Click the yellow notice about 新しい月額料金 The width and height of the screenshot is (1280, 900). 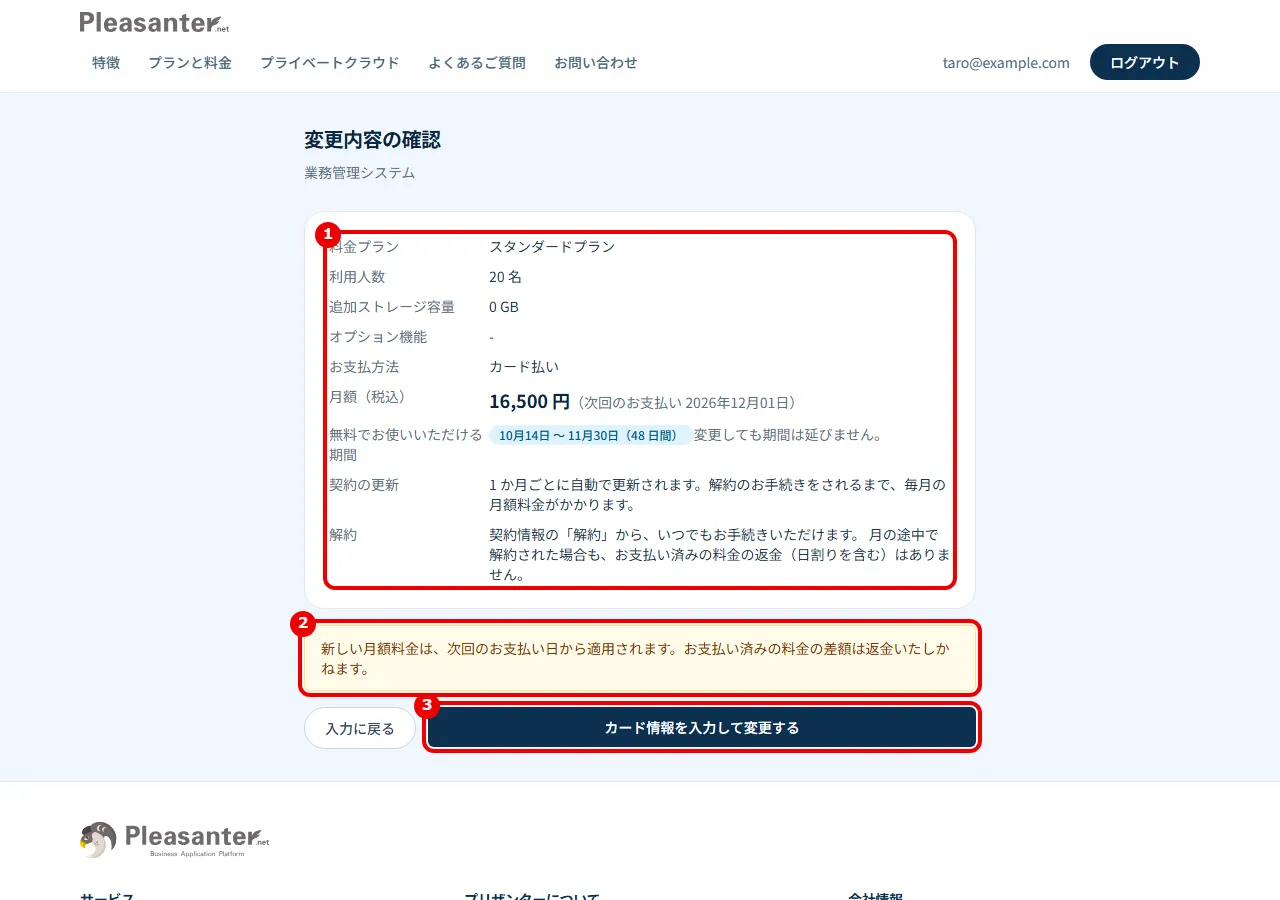[640, 658]
